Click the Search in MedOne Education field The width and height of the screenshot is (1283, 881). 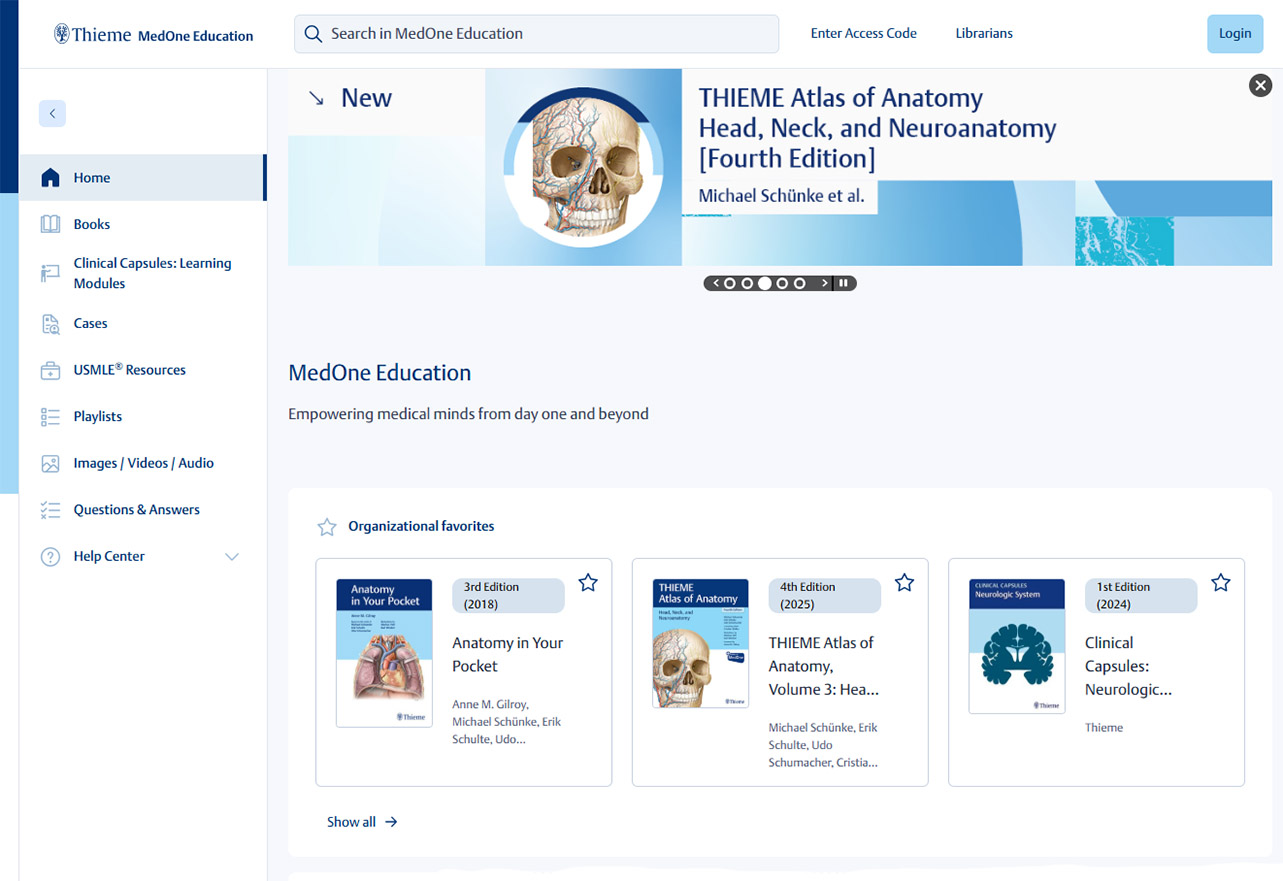550,34
